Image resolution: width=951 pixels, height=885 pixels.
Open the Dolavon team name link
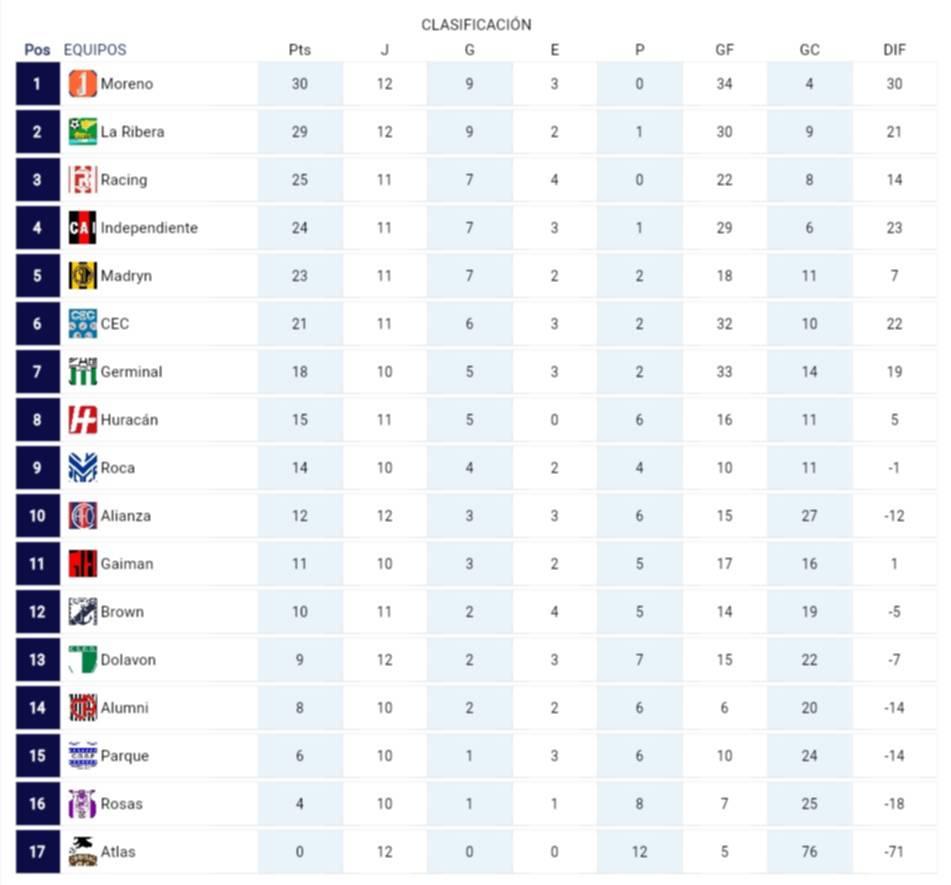(128, 660)
